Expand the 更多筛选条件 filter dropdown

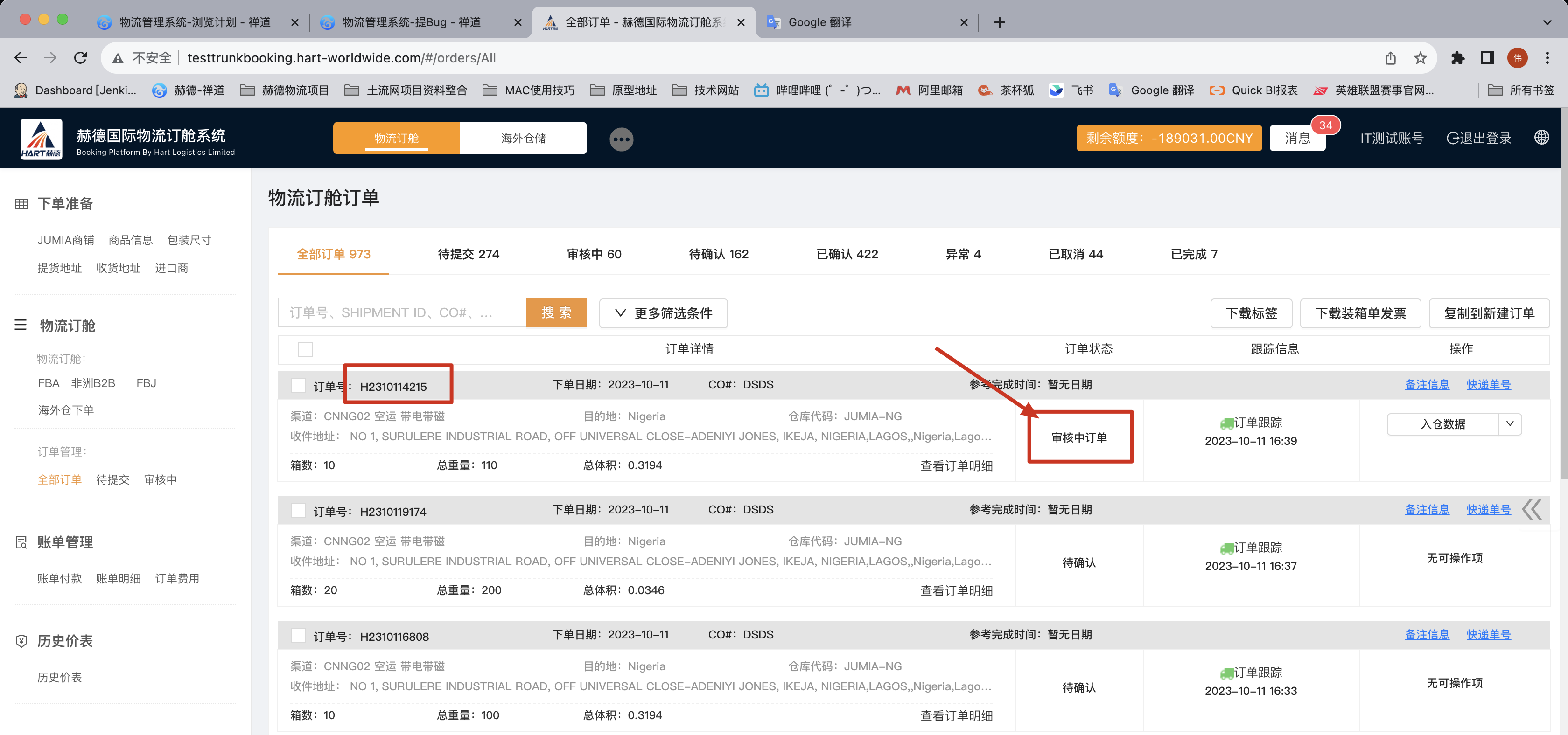tap(663, 313)
